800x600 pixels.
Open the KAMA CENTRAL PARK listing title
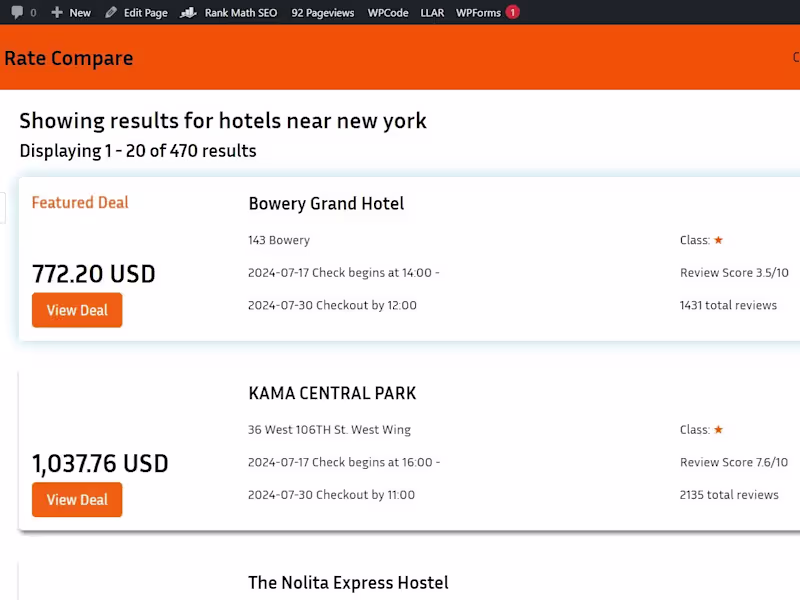tap(332, 394)
